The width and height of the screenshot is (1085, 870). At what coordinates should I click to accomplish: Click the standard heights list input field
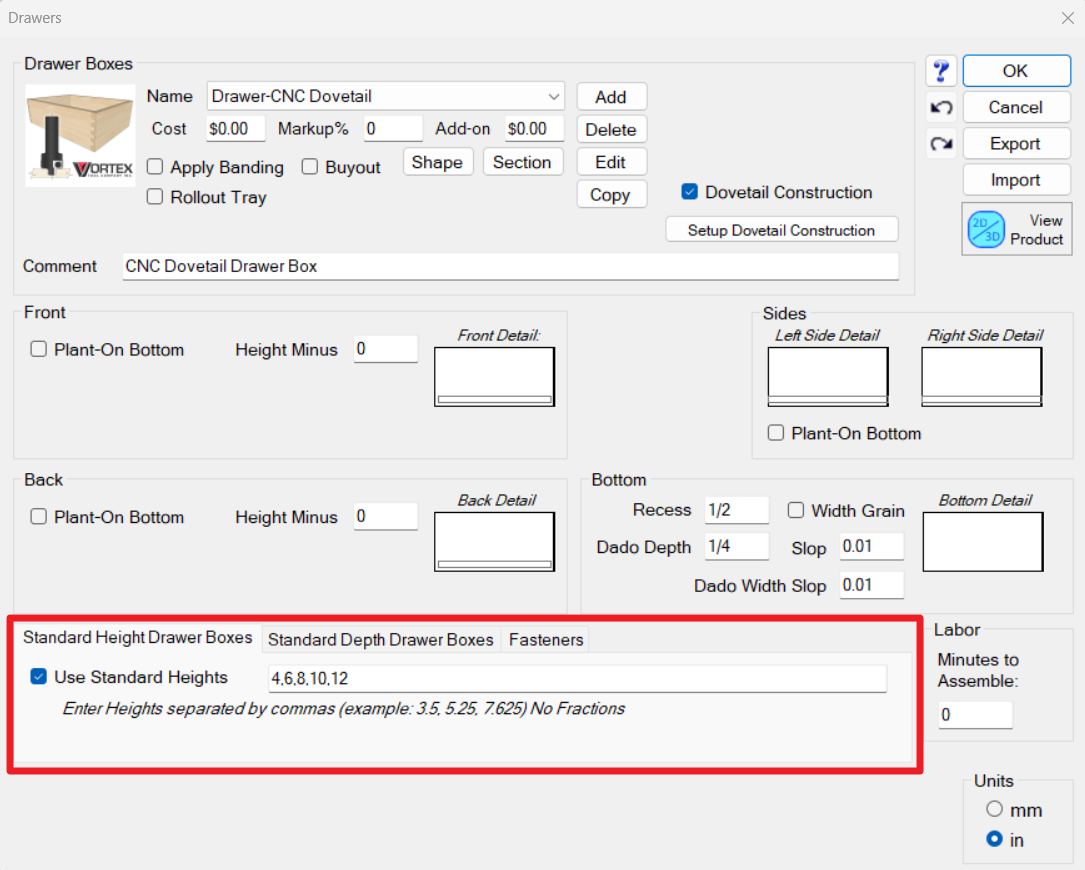click(x=577, y=679)
